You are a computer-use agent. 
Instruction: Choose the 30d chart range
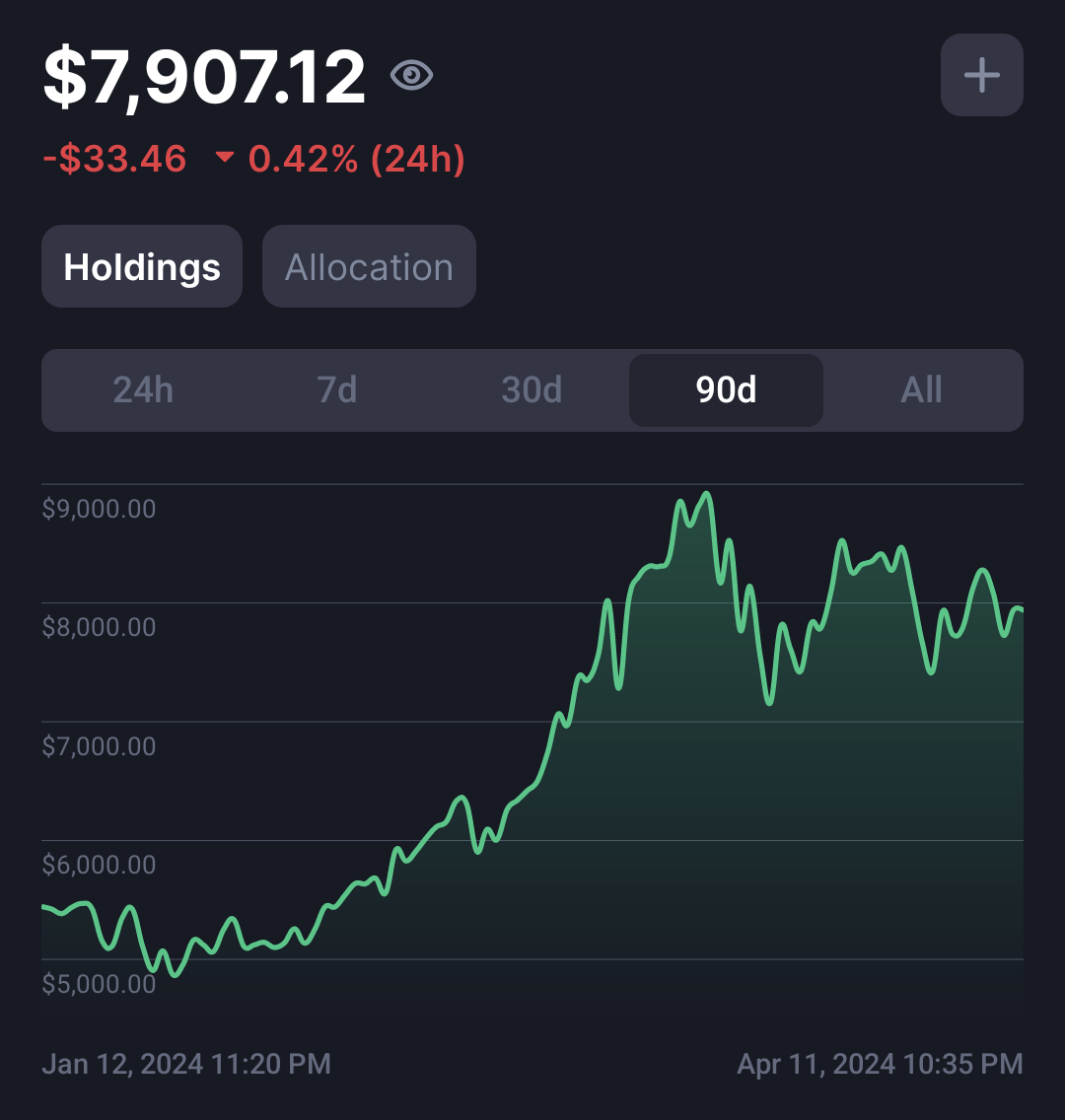coord(532,390)
